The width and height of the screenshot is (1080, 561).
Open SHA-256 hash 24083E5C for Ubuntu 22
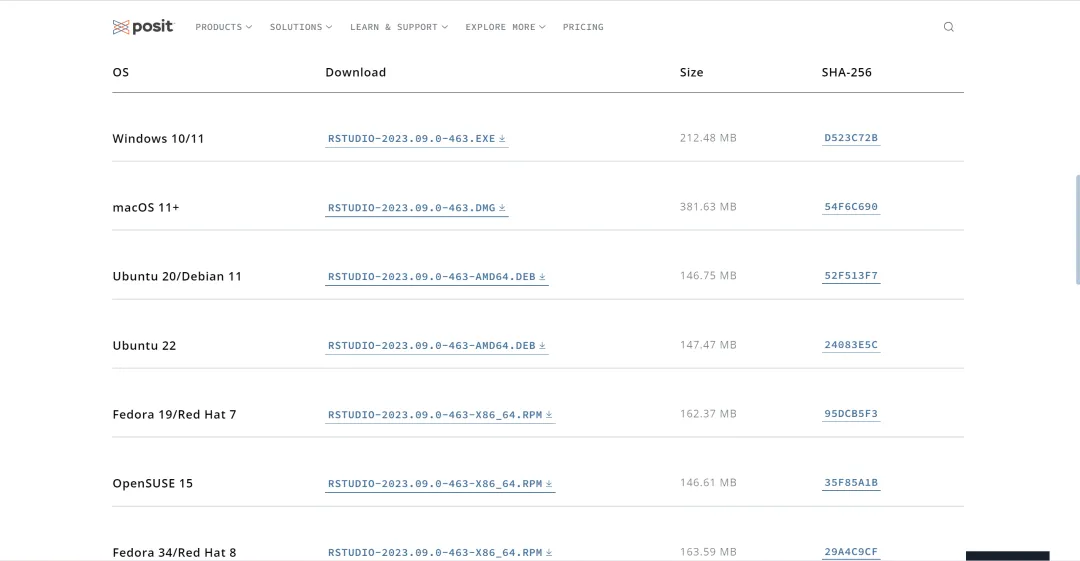[x=851, y=345]
